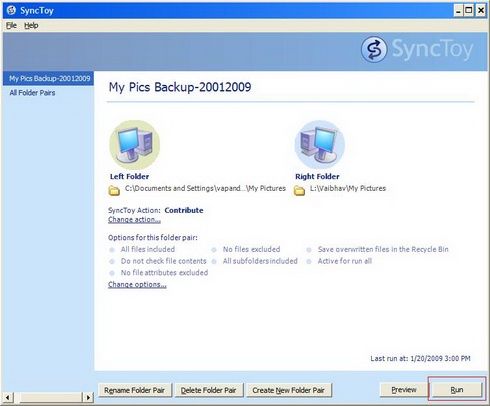Screen dimensions: 490x406
Task: Click Rename Folder Pair button
Action: point(135,390)
